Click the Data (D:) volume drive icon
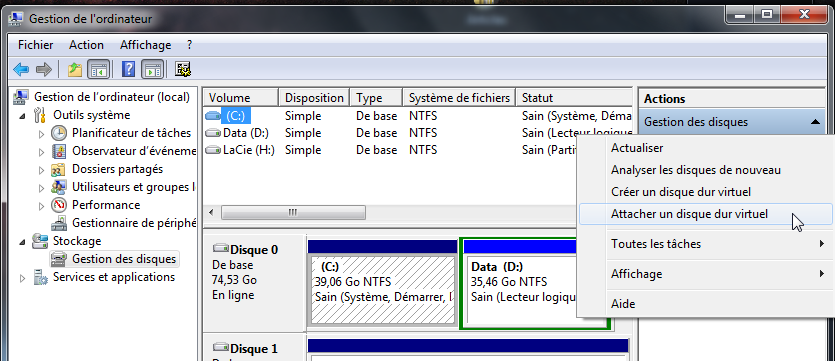The width and height of the screenshot is (835, 361). (213, 133)
